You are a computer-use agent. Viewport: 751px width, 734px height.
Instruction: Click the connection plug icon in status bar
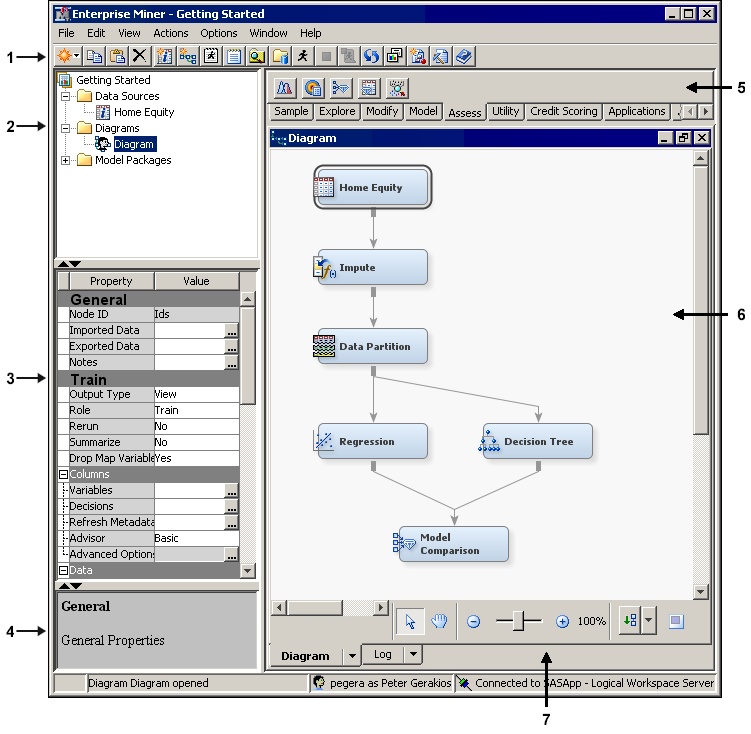coord(463,682)
